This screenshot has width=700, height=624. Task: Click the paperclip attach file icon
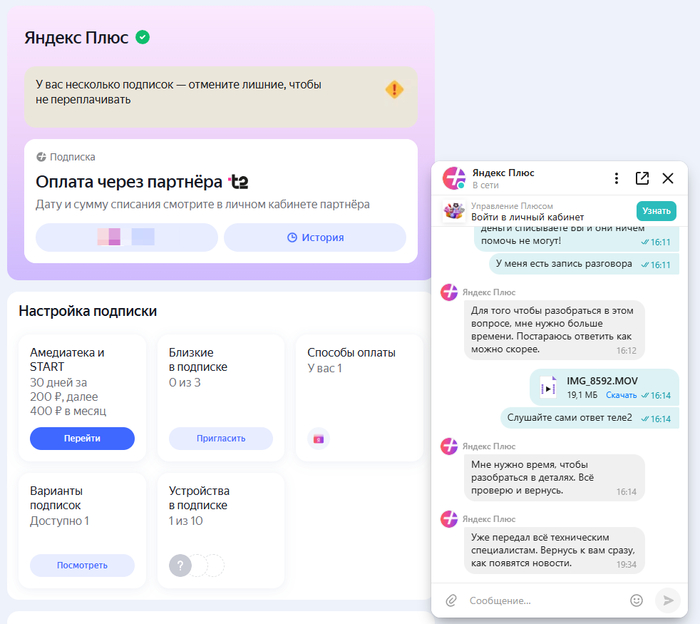pyautogui.click(x=451, y=600)
